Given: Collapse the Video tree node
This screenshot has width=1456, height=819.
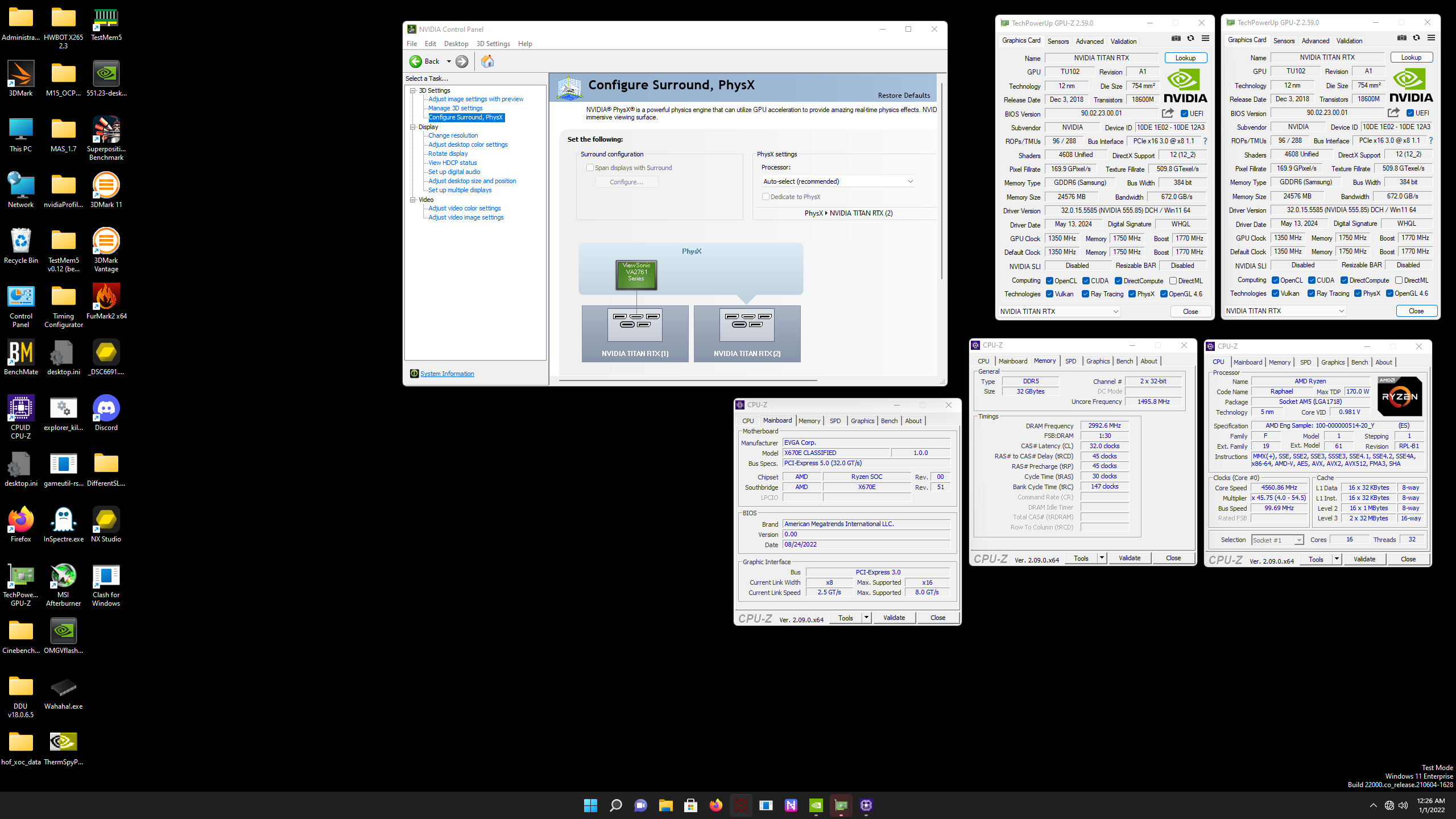Looking at the screenshot, I should click(x=413, y=200).
